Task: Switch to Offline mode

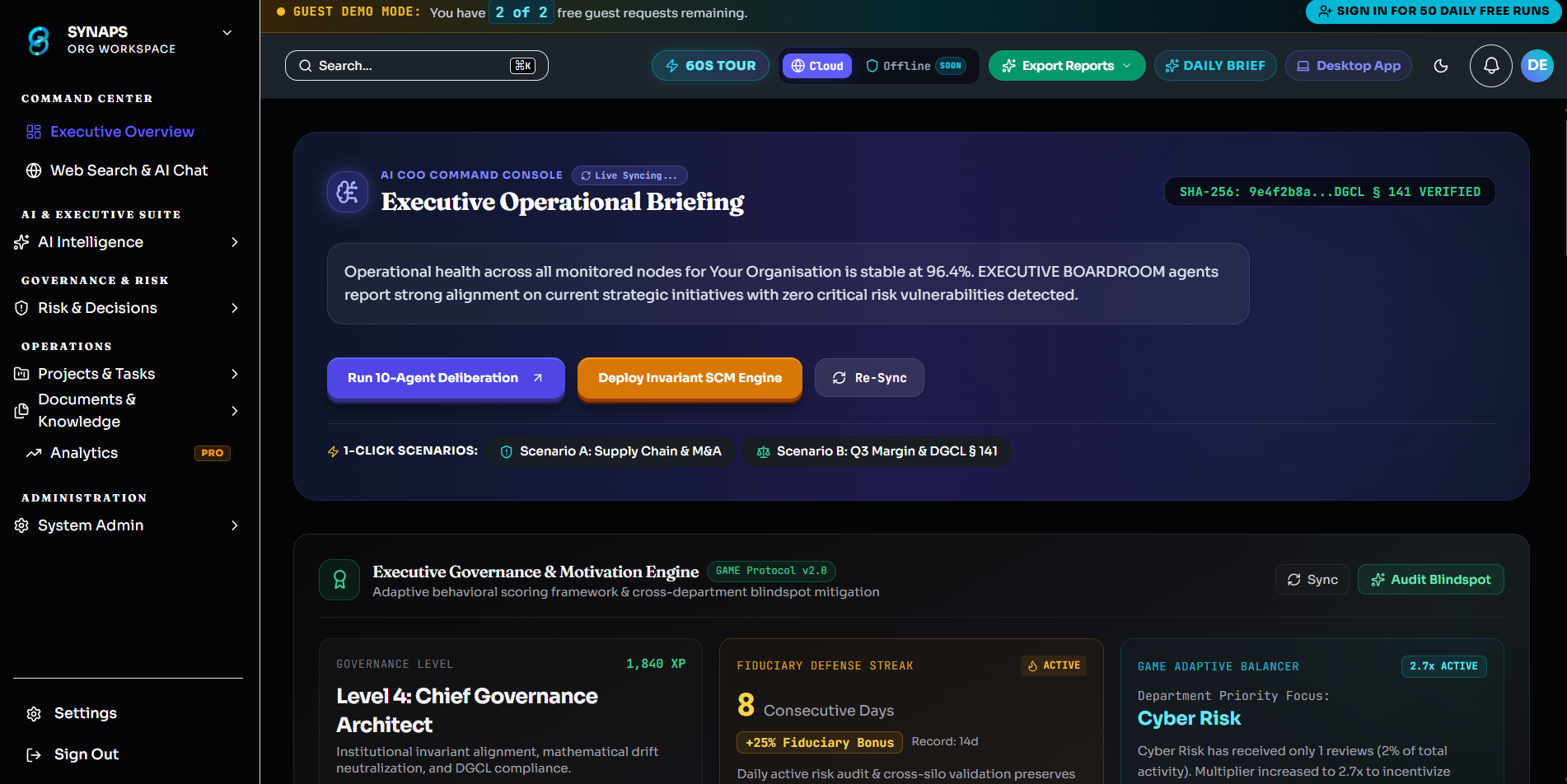Action: 915,66
